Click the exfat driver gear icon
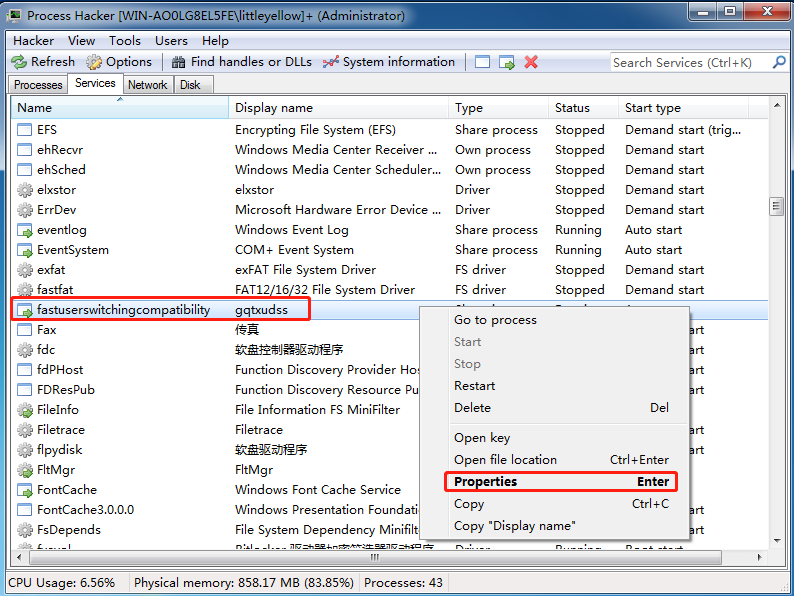The image size is (794, 596). pyautogui.click(x=25, y=270)
